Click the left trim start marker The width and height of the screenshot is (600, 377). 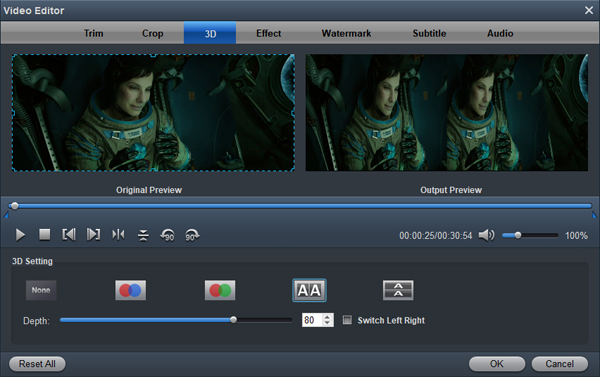tap(7, 215)
